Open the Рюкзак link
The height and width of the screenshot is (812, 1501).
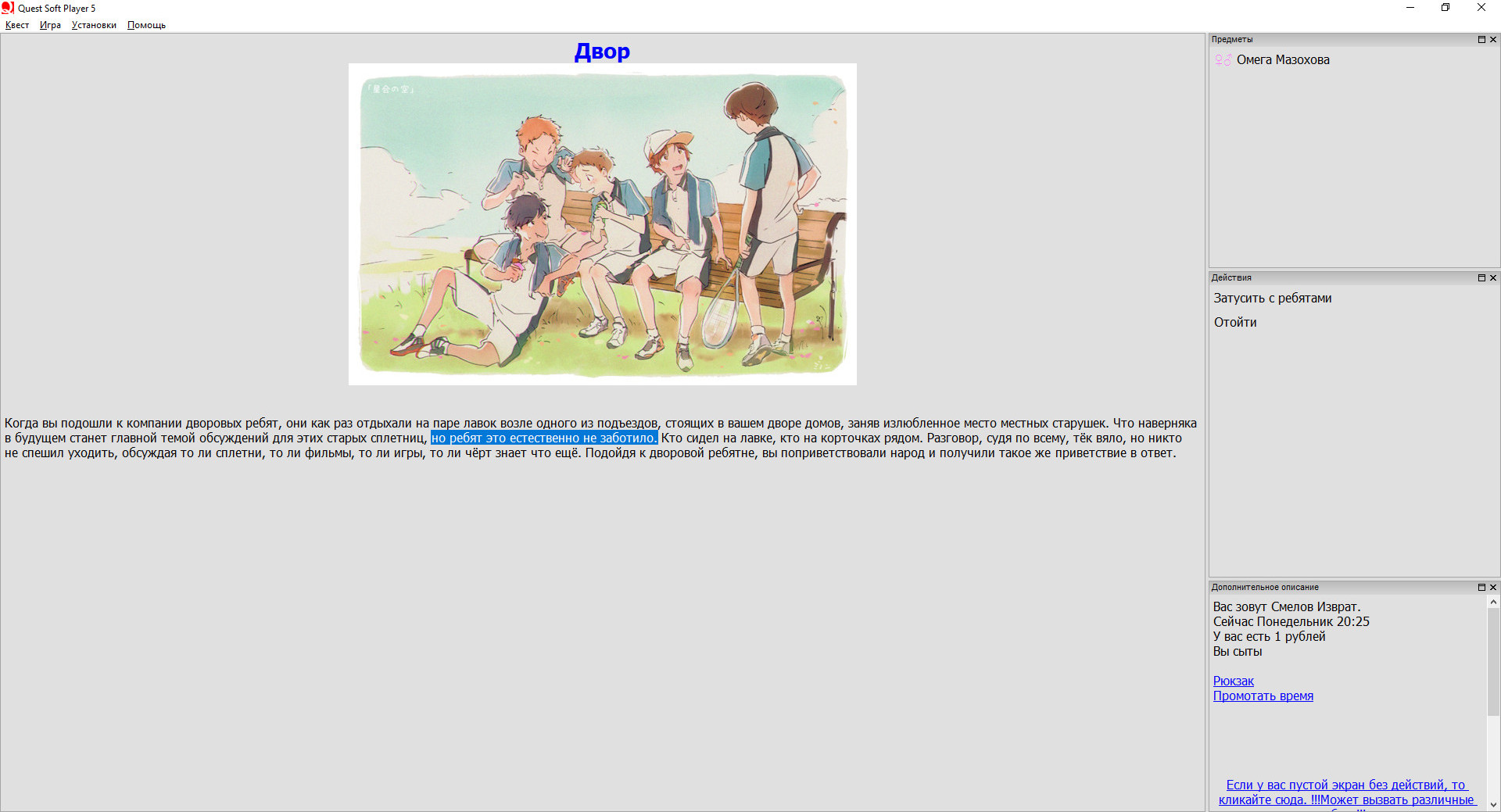[1233, 681]
